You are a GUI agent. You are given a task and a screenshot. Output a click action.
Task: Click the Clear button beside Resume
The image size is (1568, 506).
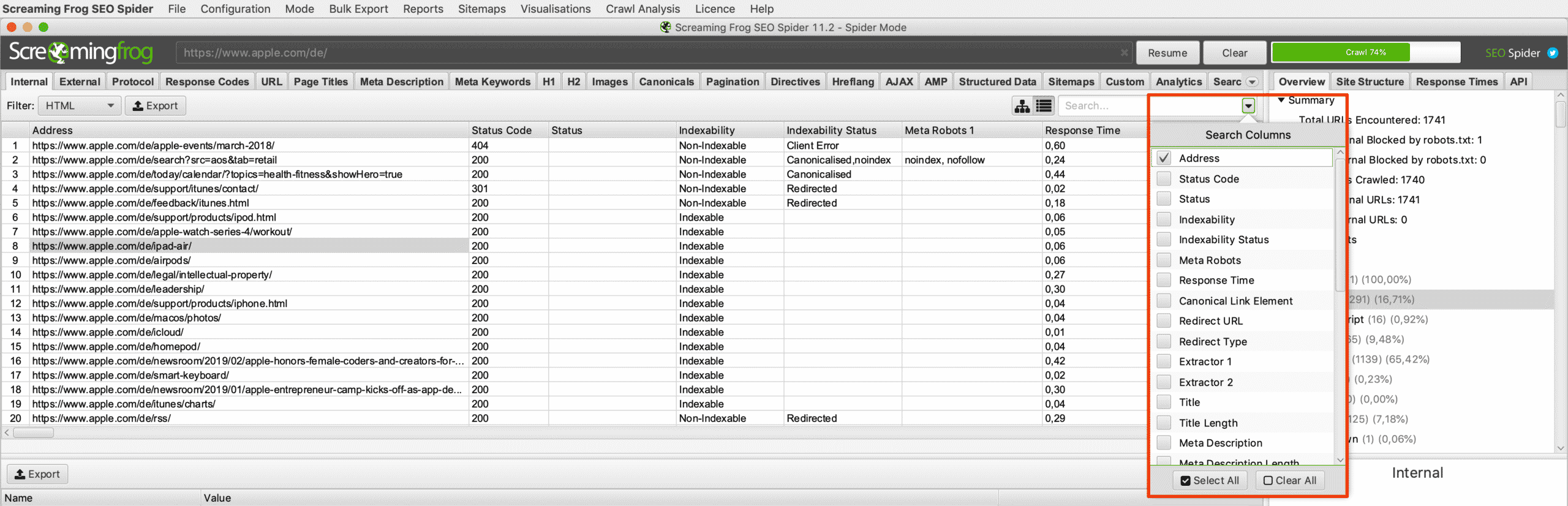coord(1234,53)
